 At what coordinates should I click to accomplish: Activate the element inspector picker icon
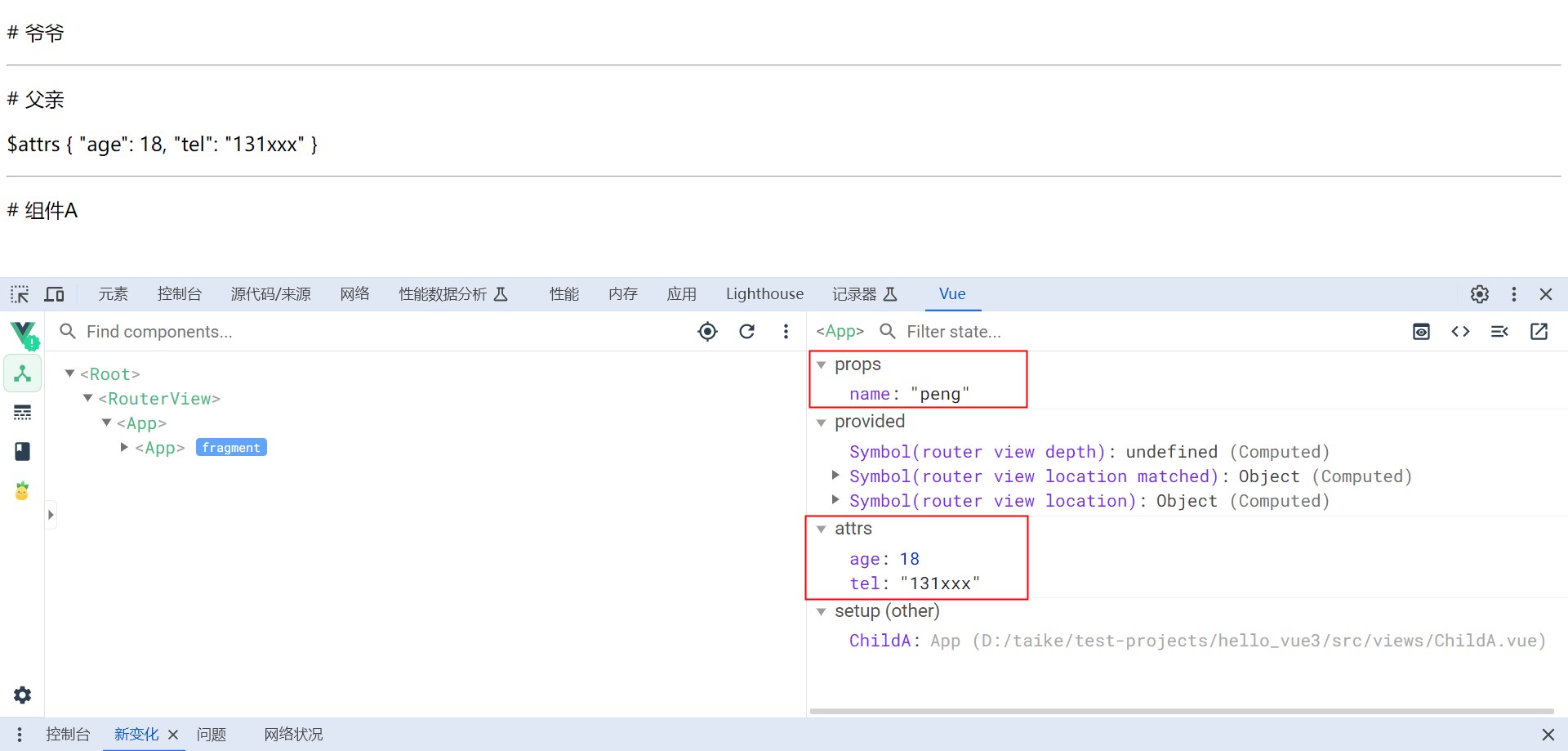(x=20, y=294)
